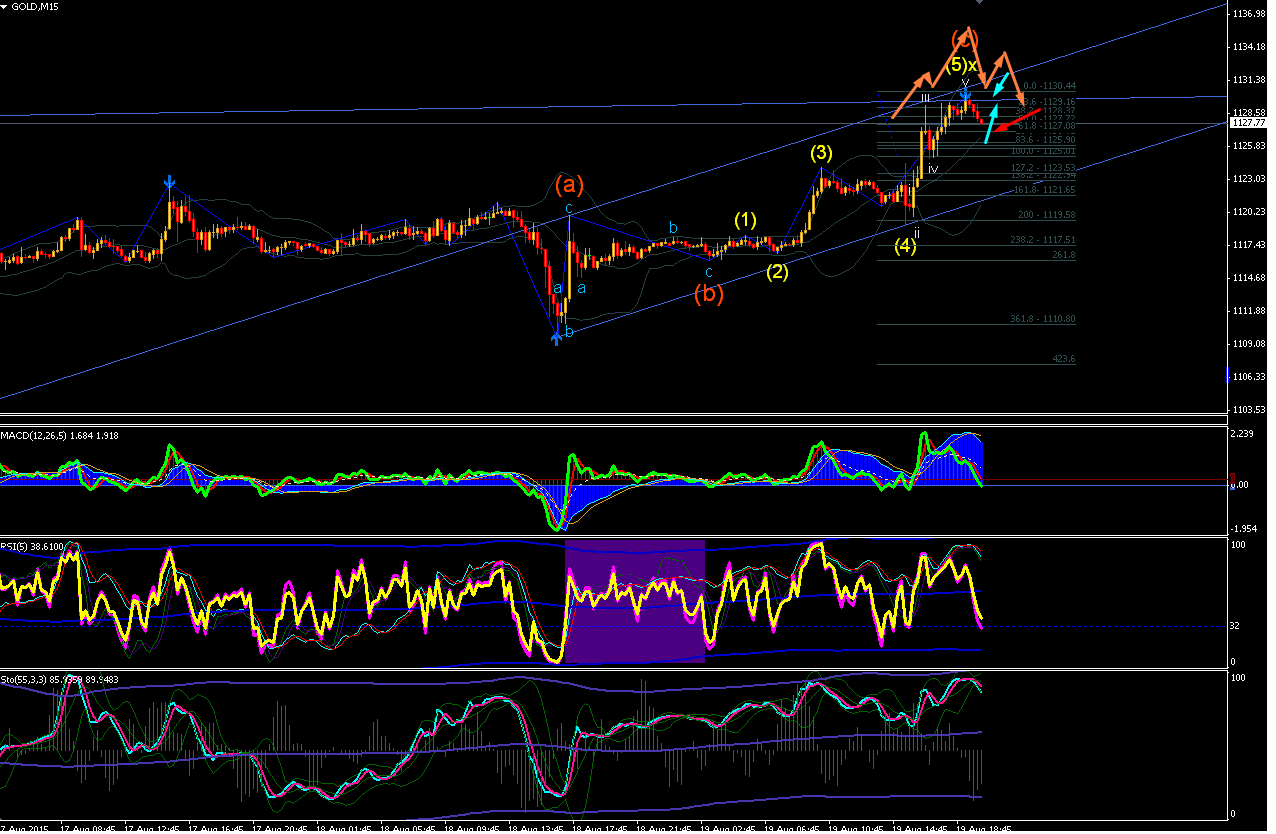Select the blue down arrow at the left peak
This screenshot has width=1276, height=834.
[170, 183]
